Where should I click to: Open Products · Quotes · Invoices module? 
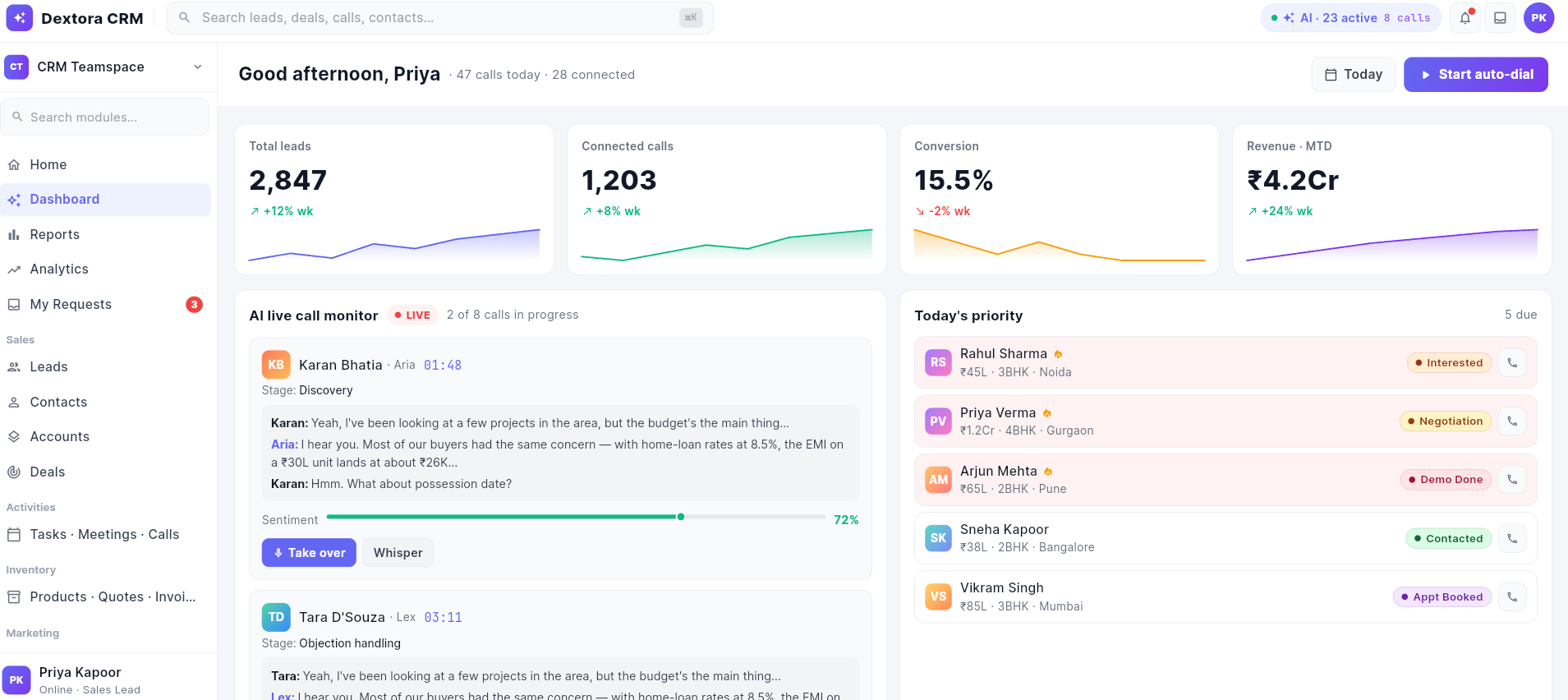click(105, 596)
